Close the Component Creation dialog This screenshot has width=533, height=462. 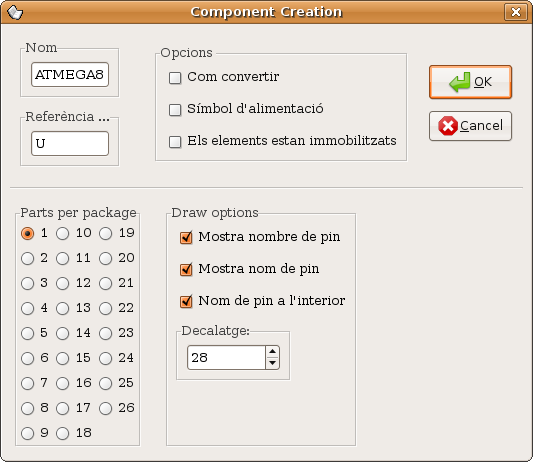click(x=515, y=12)
